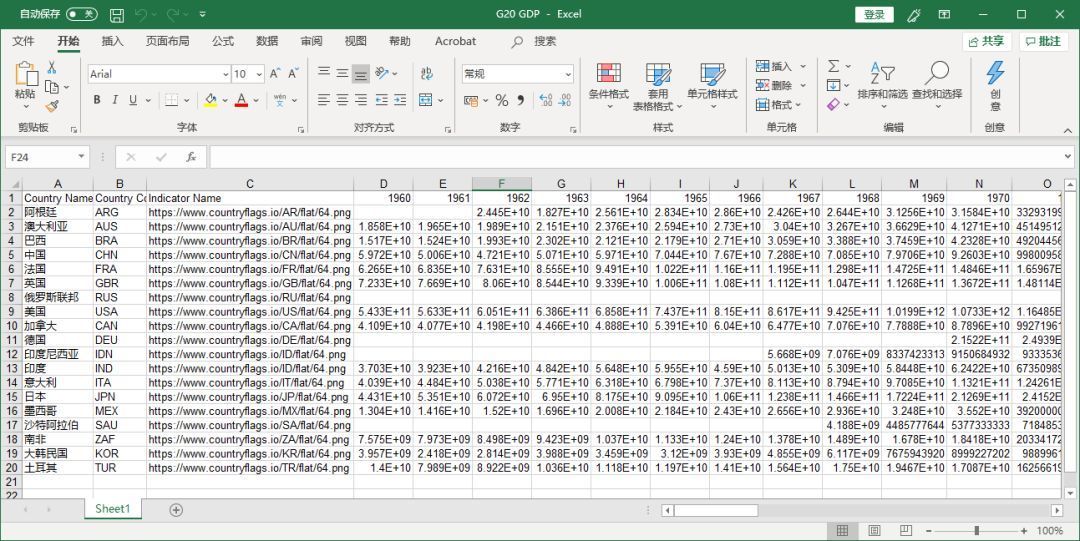Toggle the AutoSave switch off/on

click(81, 14)
